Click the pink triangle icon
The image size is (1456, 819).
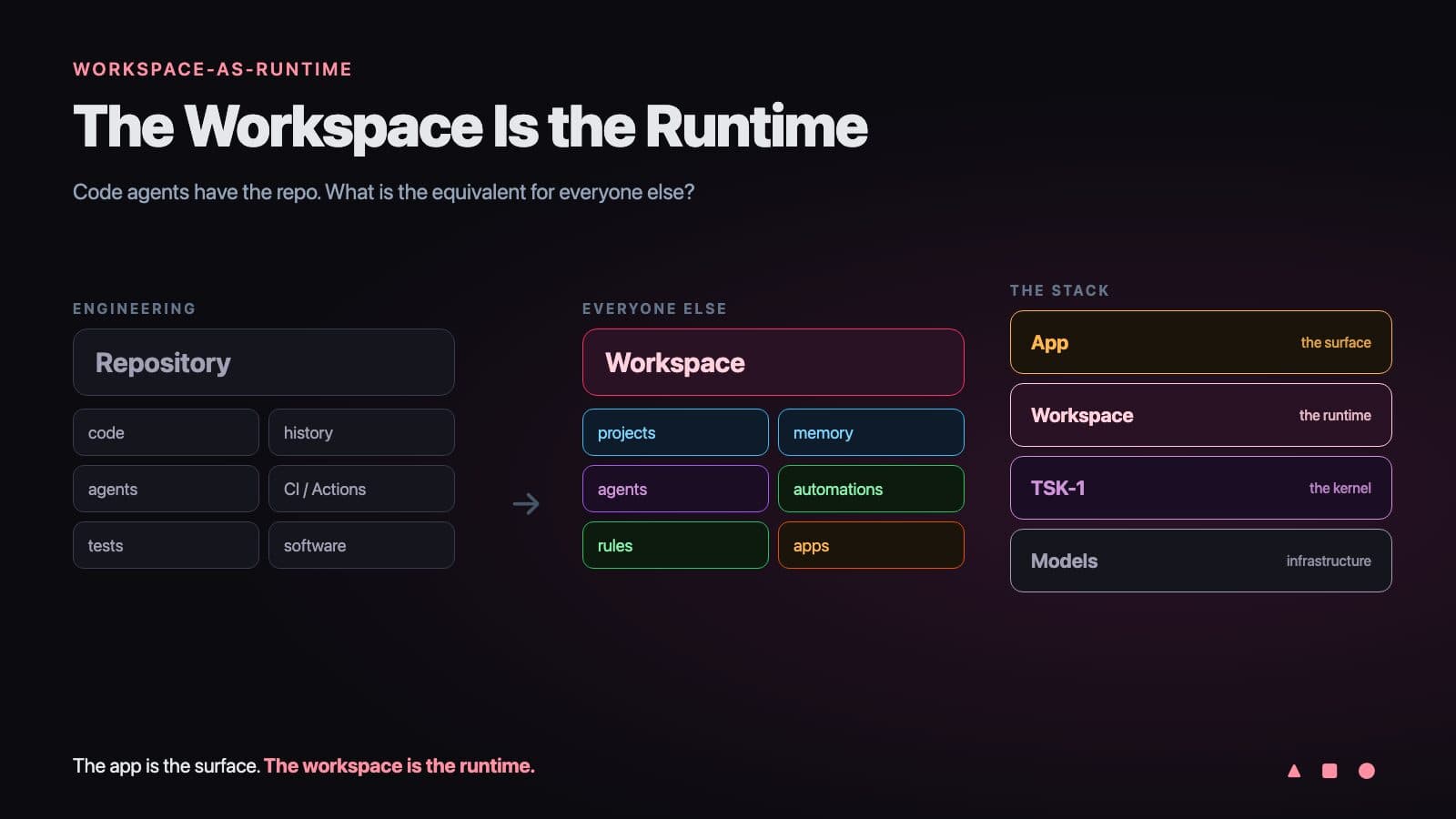pyautogui.click(x=1294, y=771)
